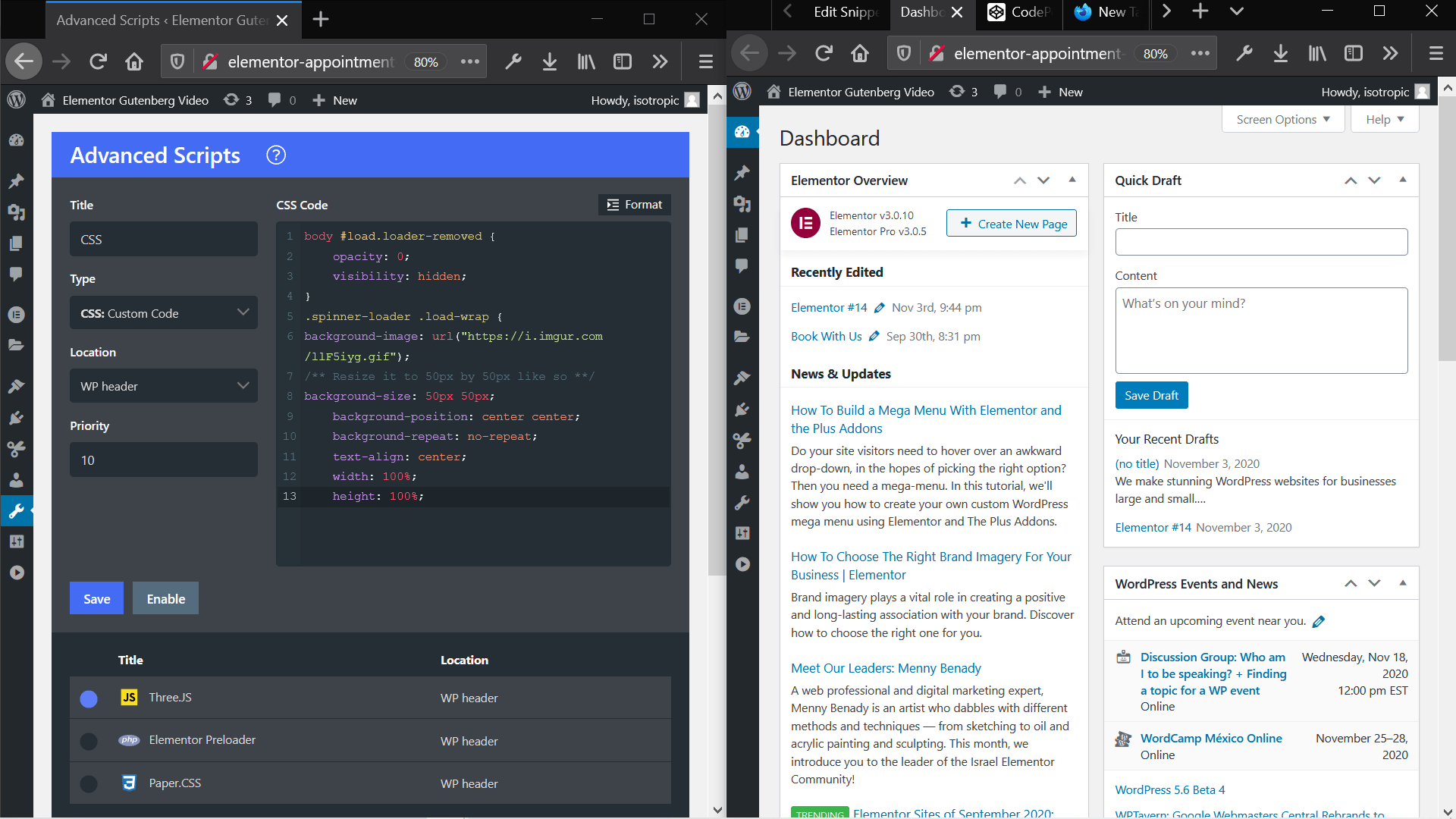
Task: Toggle Three.JS script active circle
Action: [x=89, y=698]
